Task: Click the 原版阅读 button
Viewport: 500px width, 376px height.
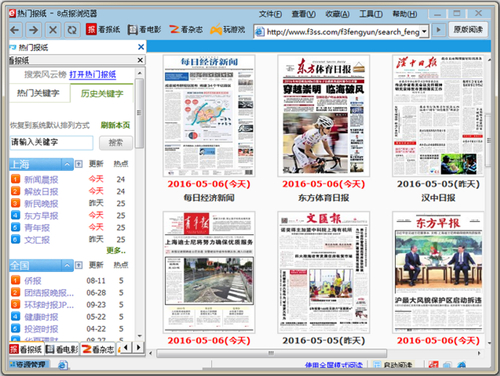Action: pos(468,30)
